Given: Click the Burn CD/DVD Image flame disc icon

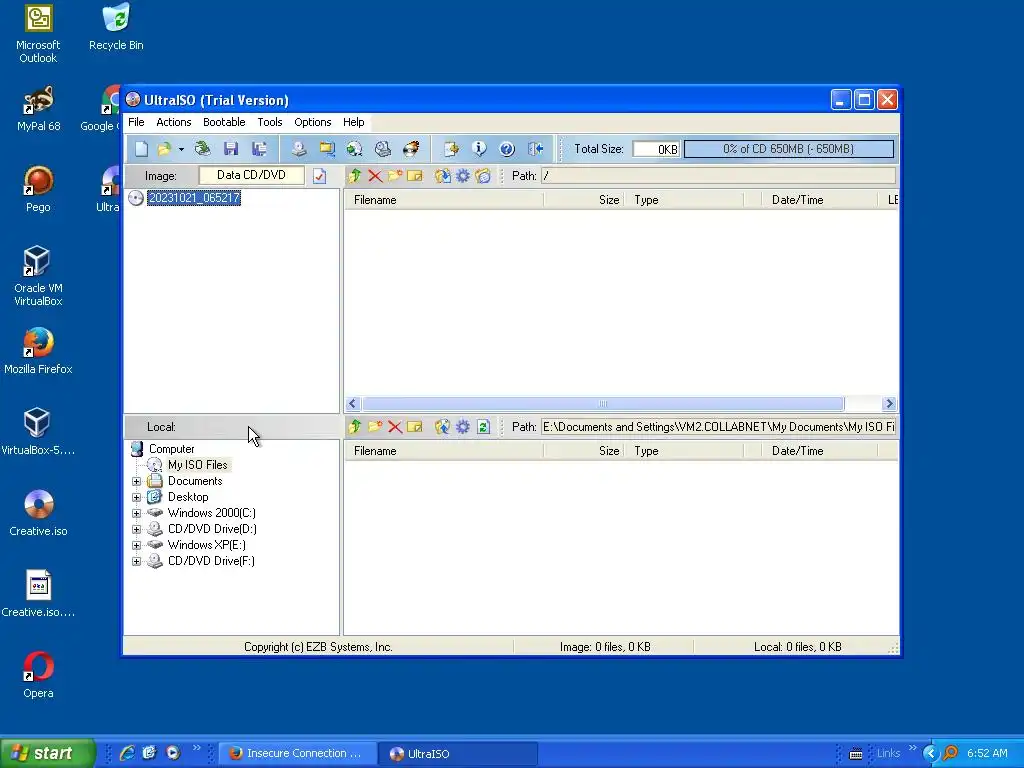Looking at the screenshot, I should point(411,149).
